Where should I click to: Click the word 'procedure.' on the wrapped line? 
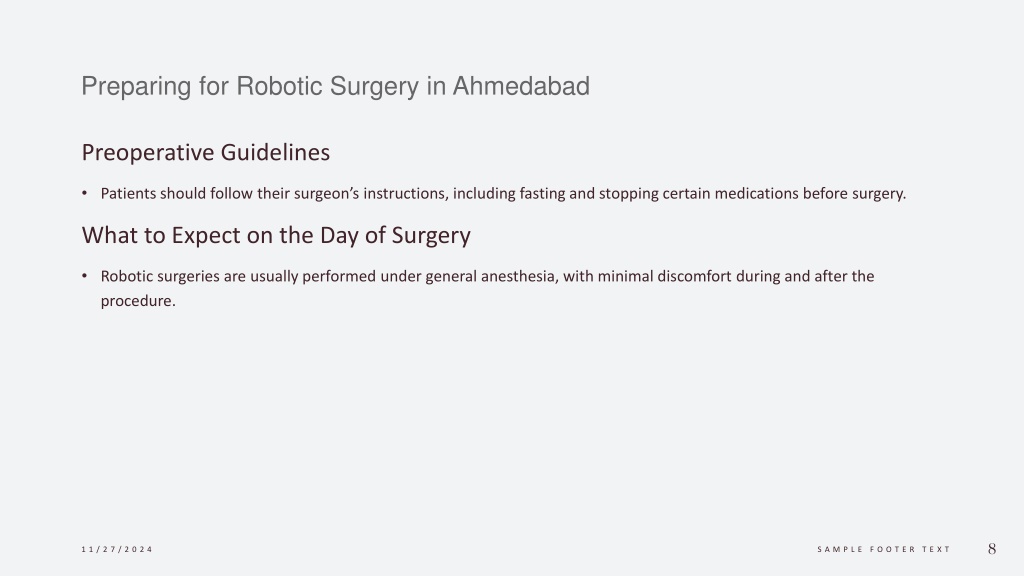pos(138,301)
